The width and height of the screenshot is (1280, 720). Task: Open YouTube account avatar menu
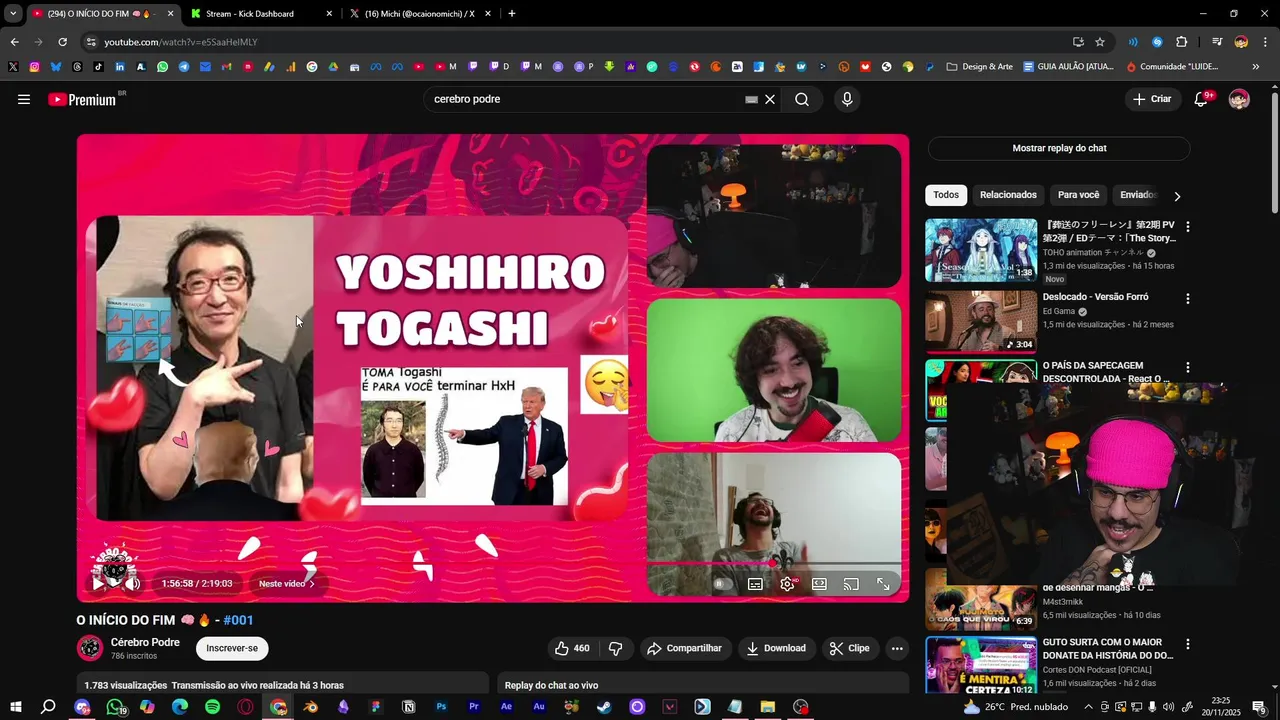[1239, 99]
